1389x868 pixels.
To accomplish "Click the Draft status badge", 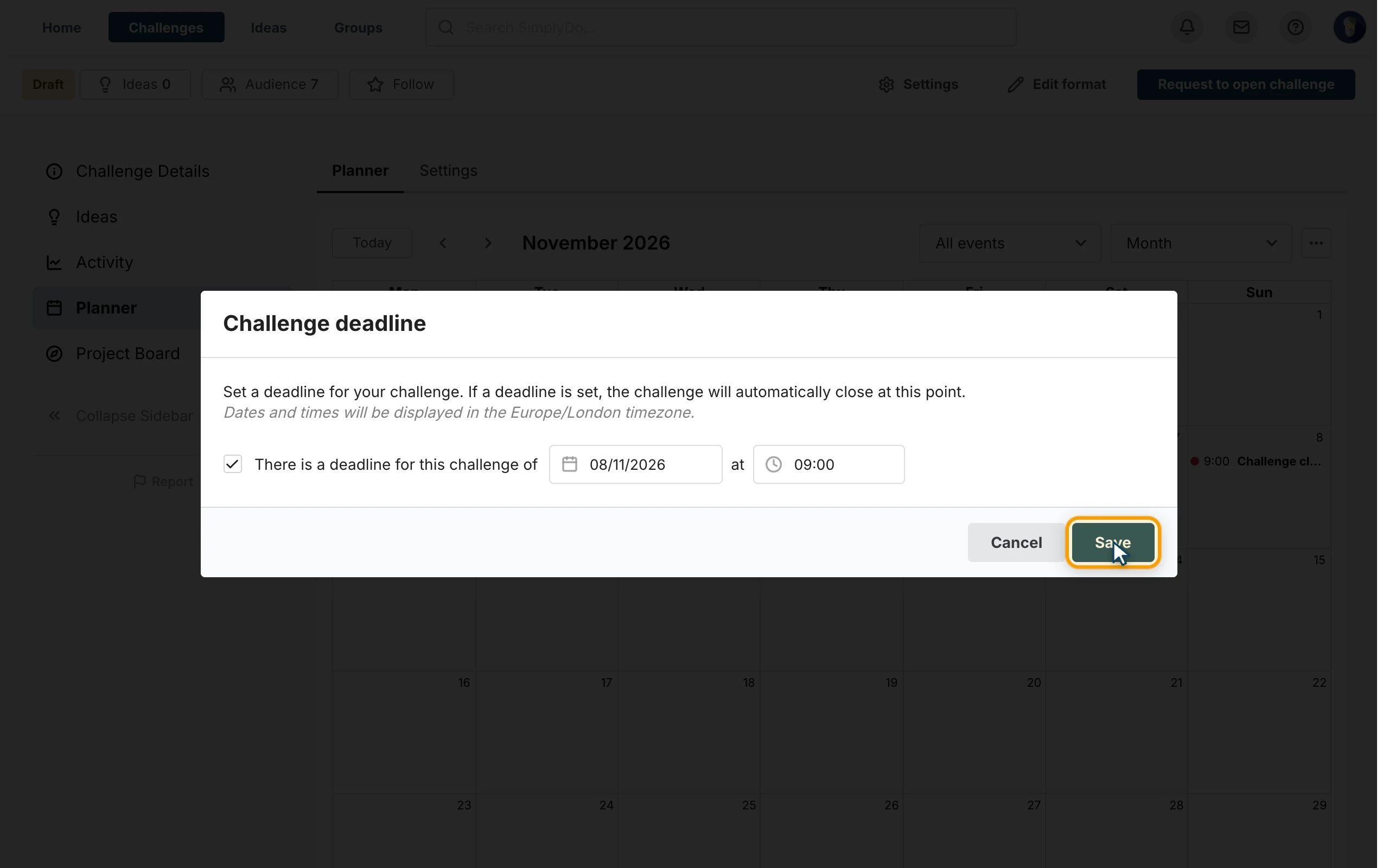I will coord(48,85).
